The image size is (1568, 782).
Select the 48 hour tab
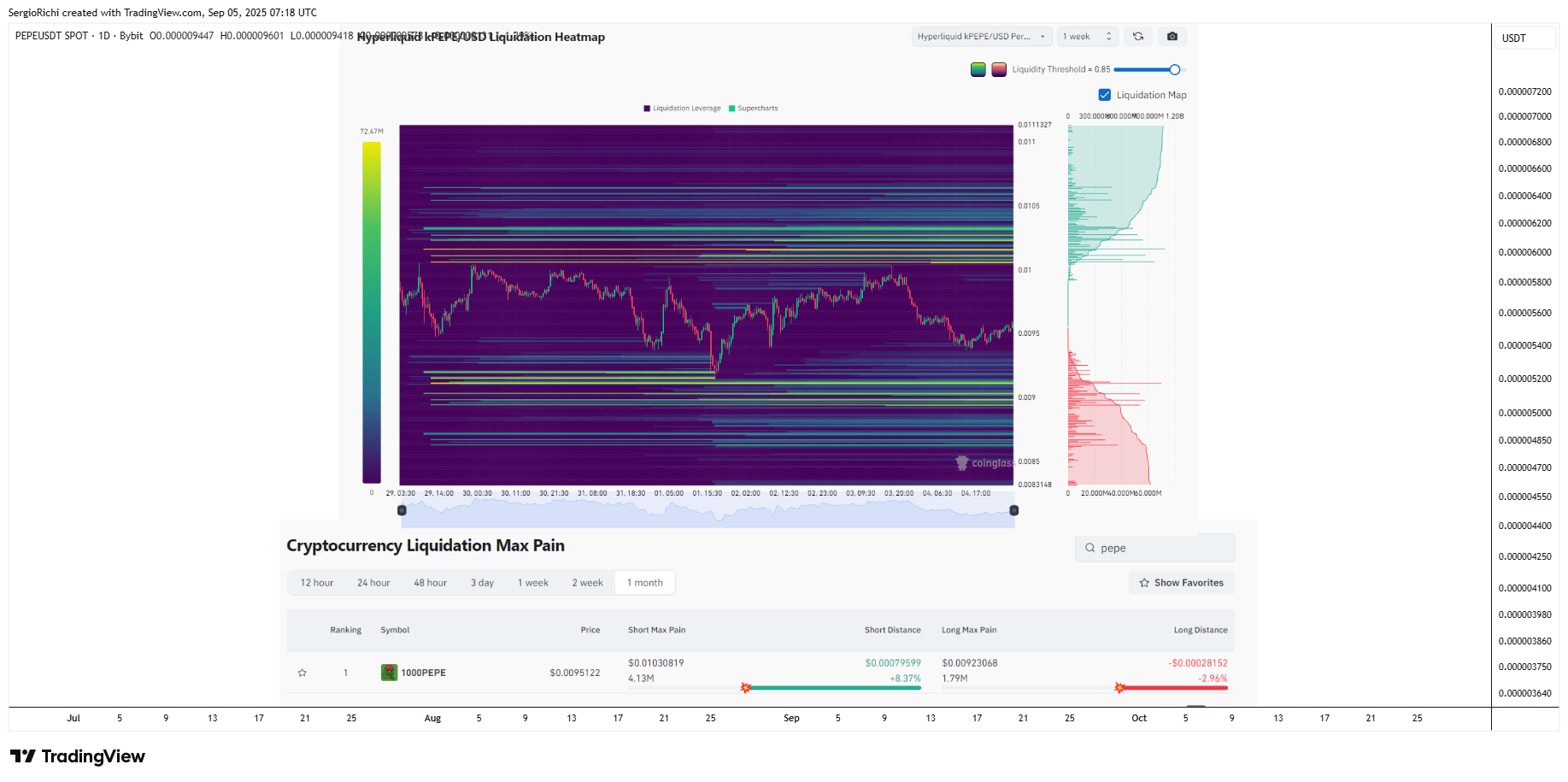431,583
